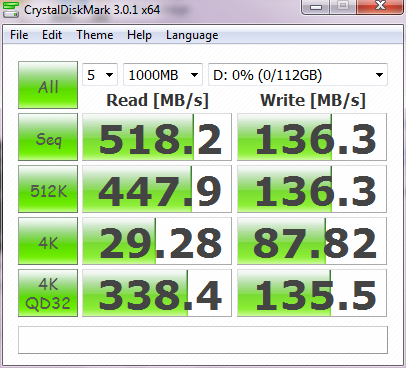Start the 4K benchmark test

[x=48, y=241]
